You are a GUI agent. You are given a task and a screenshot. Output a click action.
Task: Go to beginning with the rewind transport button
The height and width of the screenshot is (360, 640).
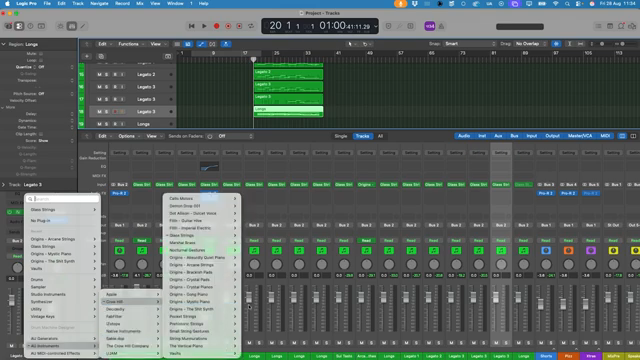[x=191, y=26]
